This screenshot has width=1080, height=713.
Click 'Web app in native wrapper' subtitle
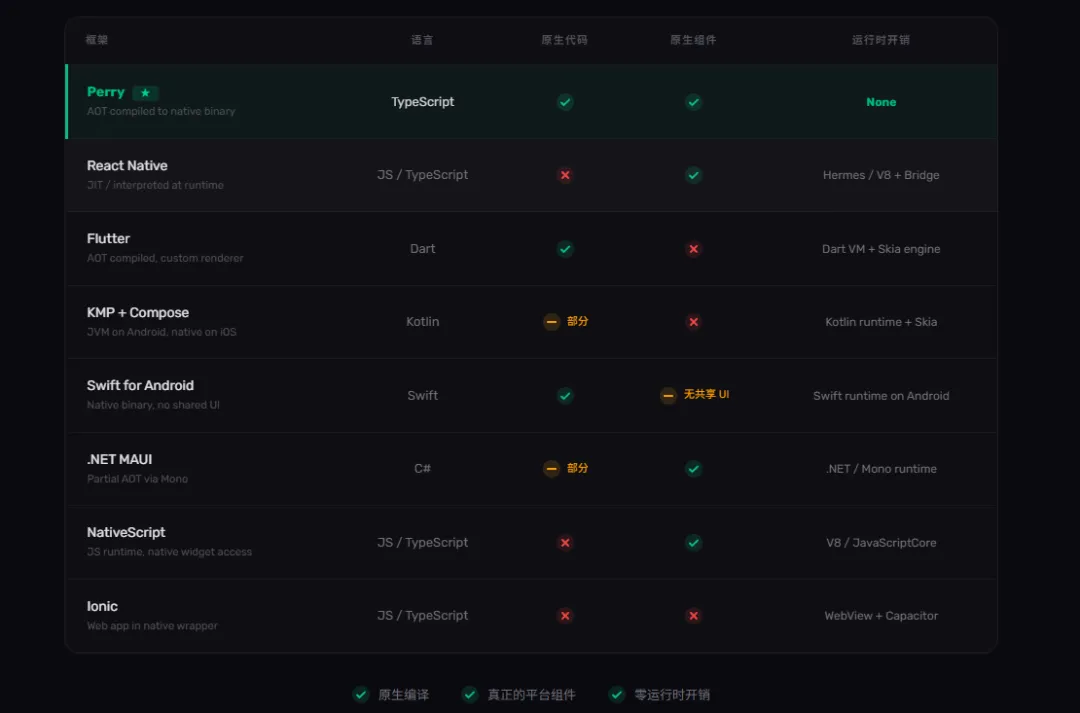pos(152,626)
